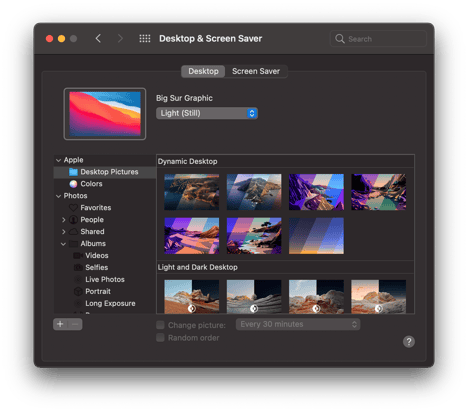Click the Favorites heart icon
The image size is (468, 412).
click(x=73, y=208)
